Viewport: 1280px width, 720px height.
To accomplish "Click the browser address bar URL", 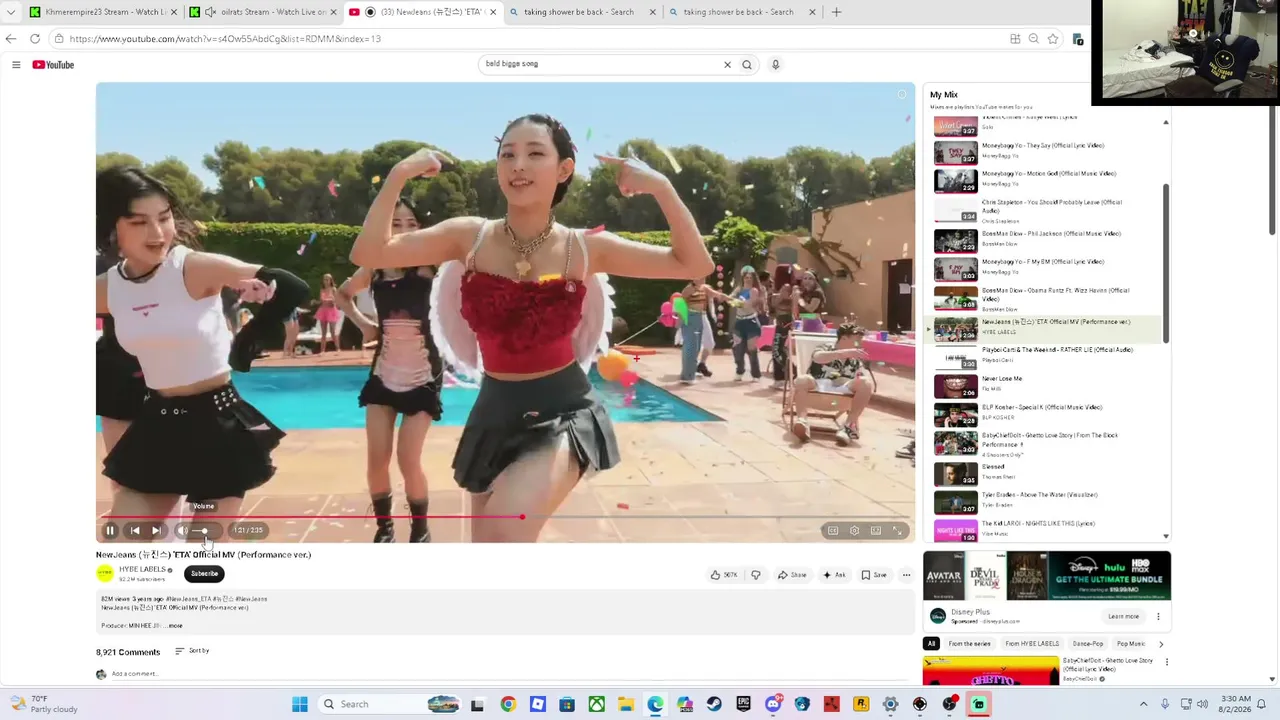I will (x=225, y=39).
